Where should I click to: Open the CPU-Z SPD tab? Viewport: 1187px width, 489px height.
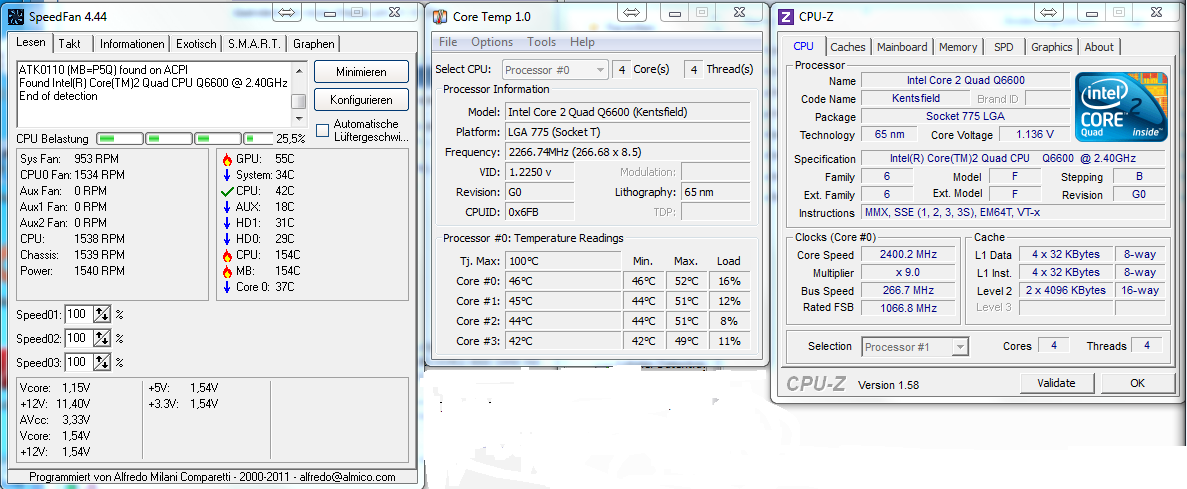coord(1004,47)
